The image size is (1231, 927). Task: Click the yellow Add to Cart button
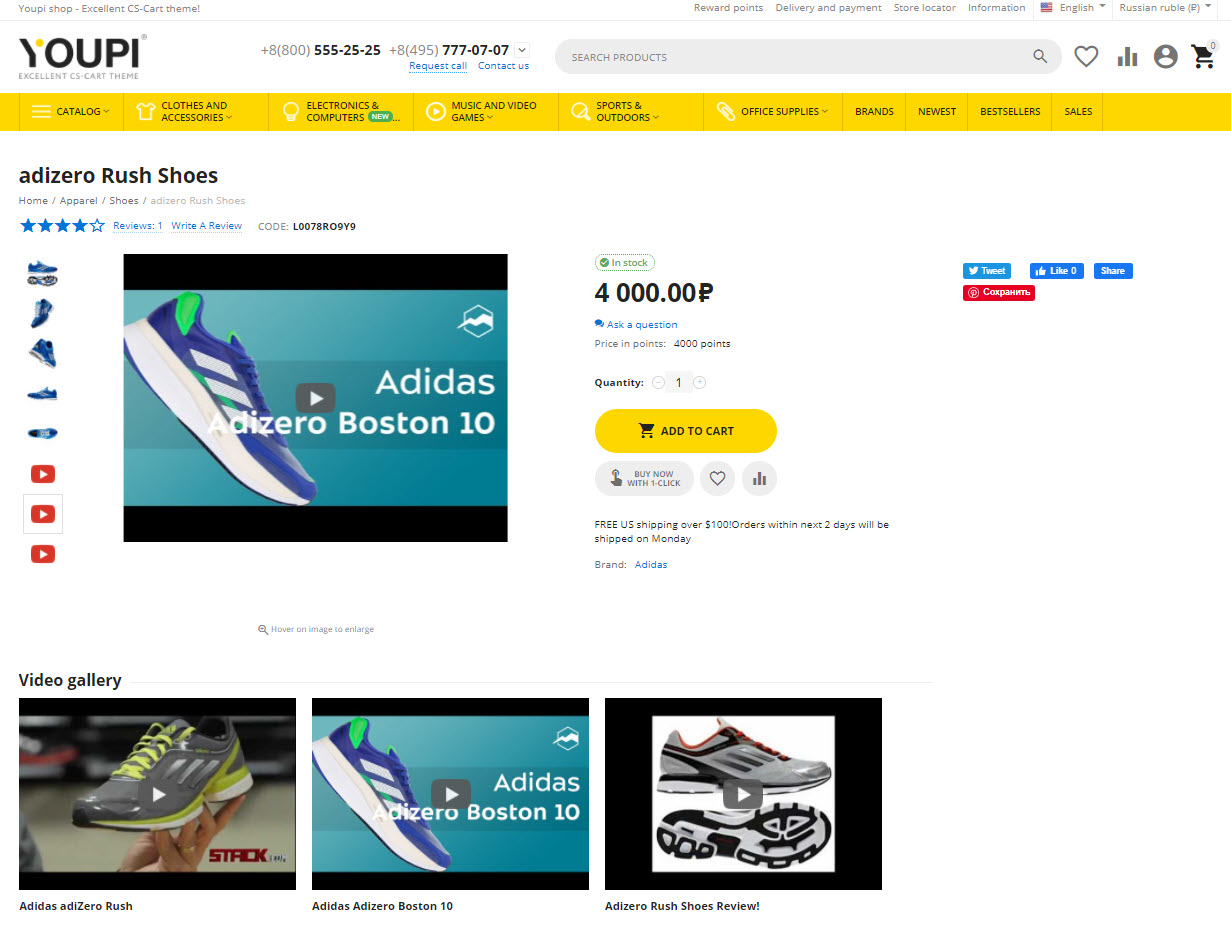(685, 430)
